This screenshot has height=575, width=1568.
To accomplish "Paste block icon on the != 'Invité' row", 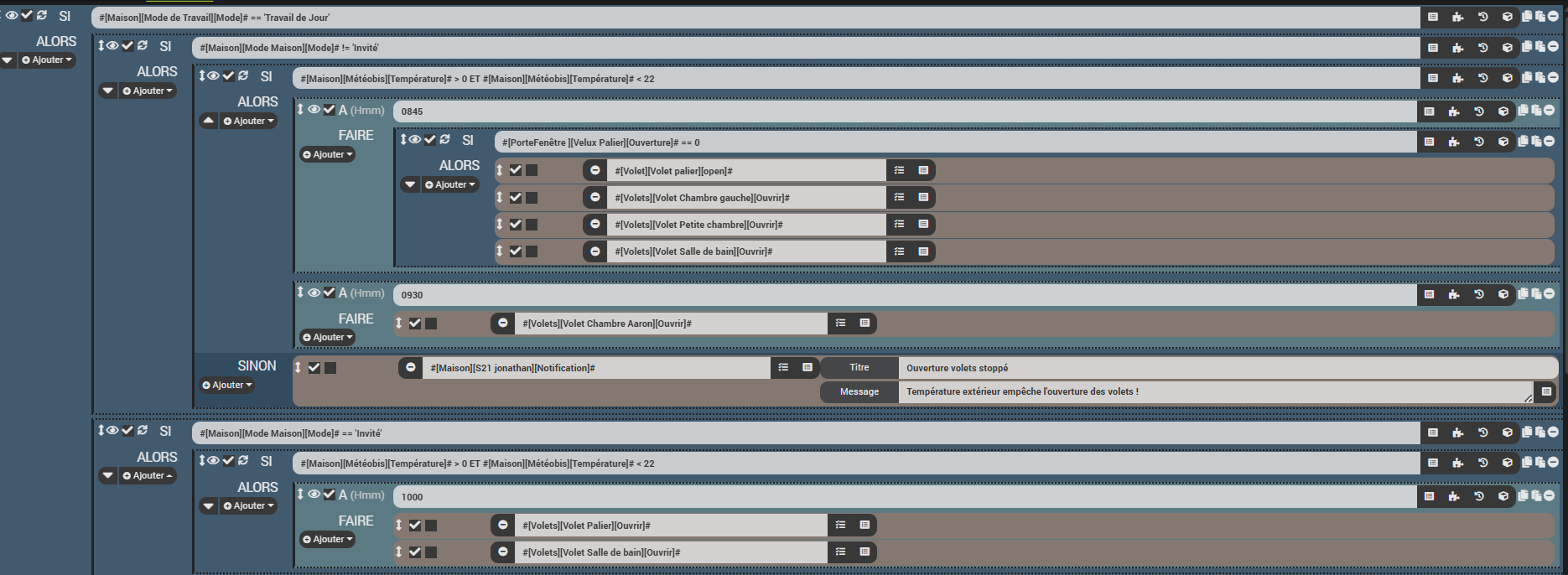I will point(1540,47).
